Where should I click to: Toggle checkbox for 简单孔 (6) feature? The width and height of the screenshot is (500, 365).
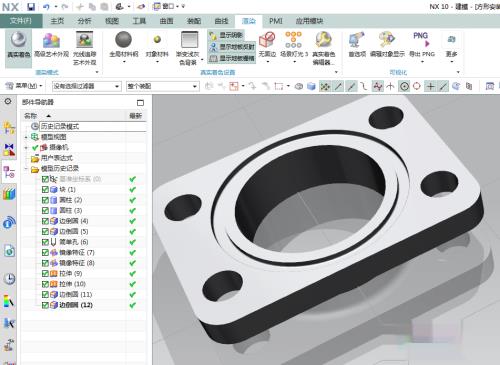click(x=45, y=242)
